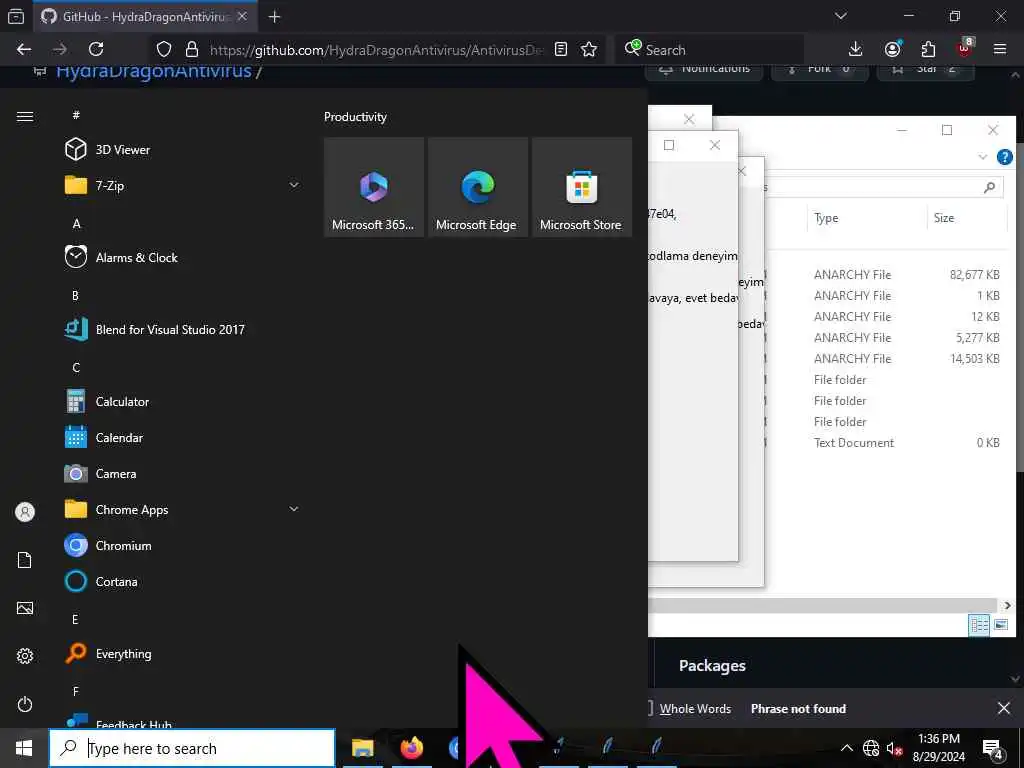Open Firefox list all tabs dropdown
This screenshot has height=768, width=1024.
[x=841, y=16]
